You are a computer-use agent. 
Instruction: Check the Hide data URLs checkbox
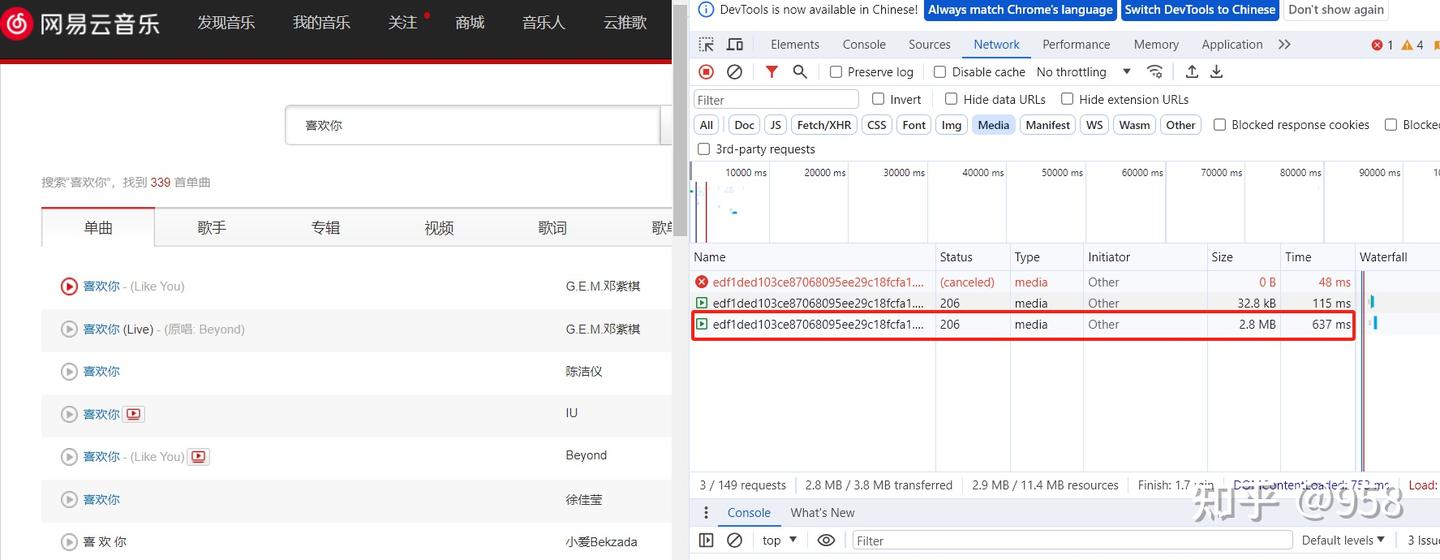(x=952, y=99)
